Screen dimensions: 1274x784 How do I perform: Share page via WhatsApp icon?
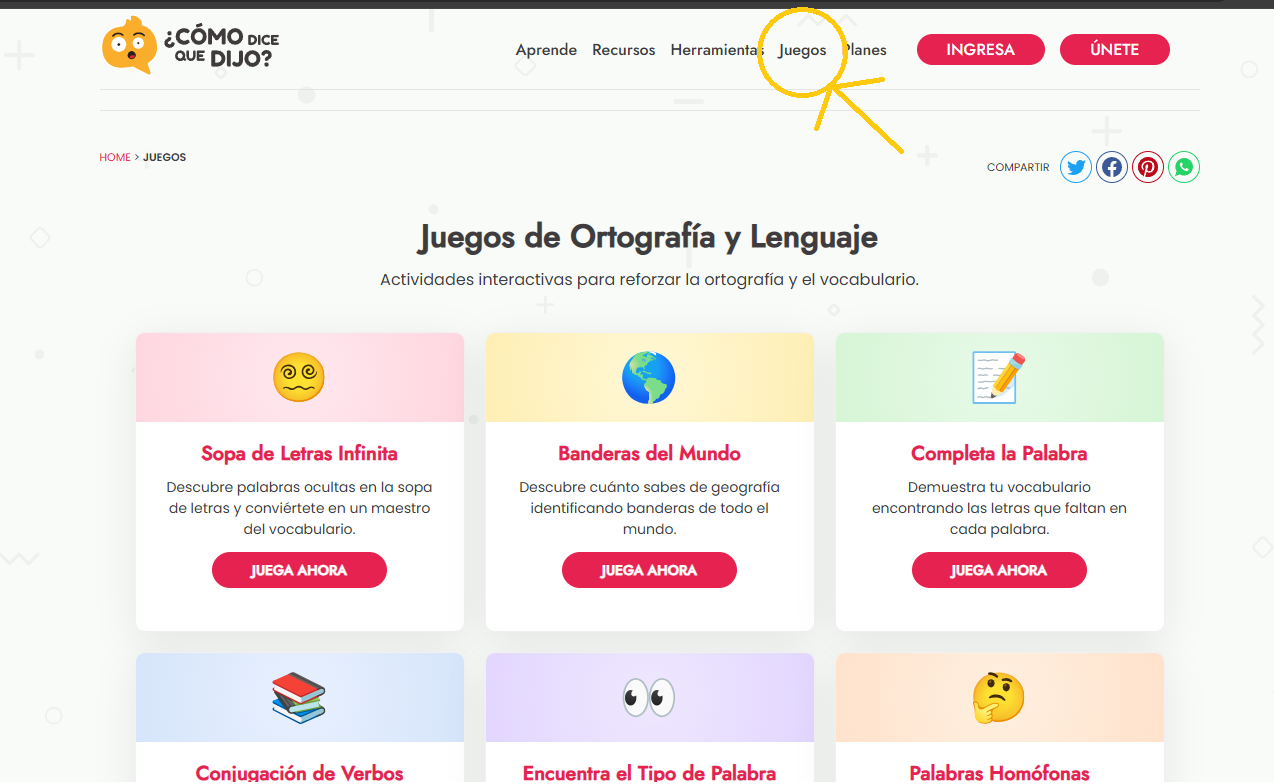(1184, 167)
